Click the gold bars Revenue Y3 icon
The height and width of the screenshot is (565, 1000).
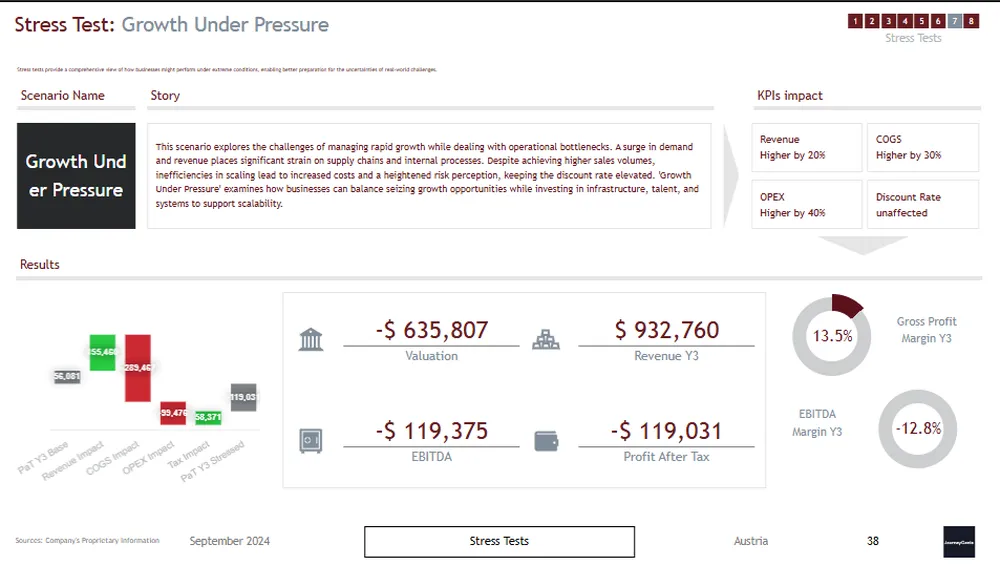point(546,339)
